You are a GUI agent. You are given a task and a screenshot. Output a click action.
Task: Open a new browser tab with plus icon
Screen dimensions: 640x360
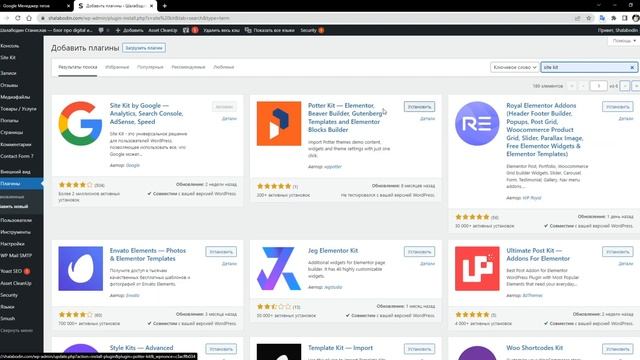click(164, 6)
